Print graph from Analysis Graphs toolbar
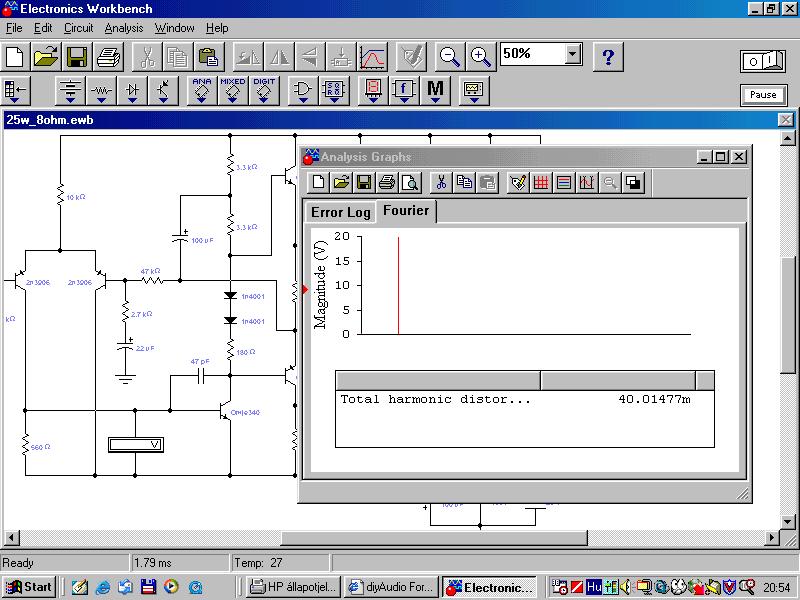Image resolution: width=800 pixels, height=600 pixels. (387, 182)
